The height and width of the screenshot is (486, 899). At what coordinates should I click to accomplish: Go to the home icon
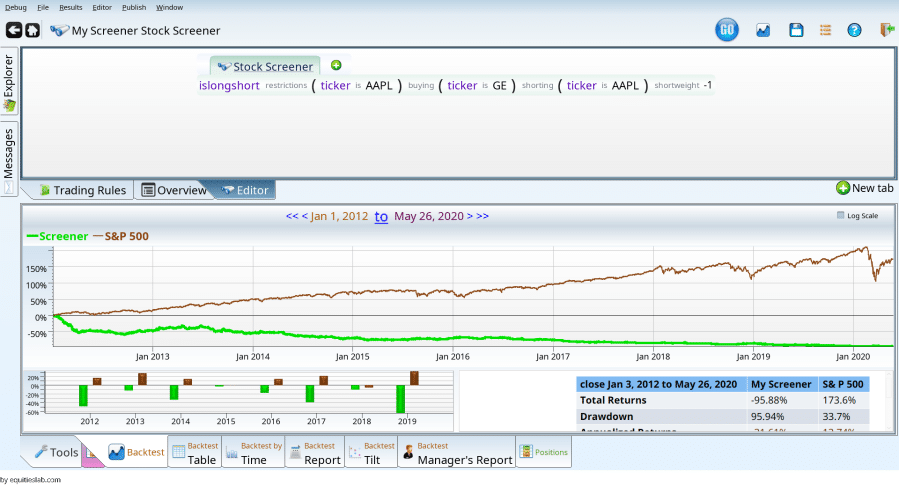click(32, 30)
